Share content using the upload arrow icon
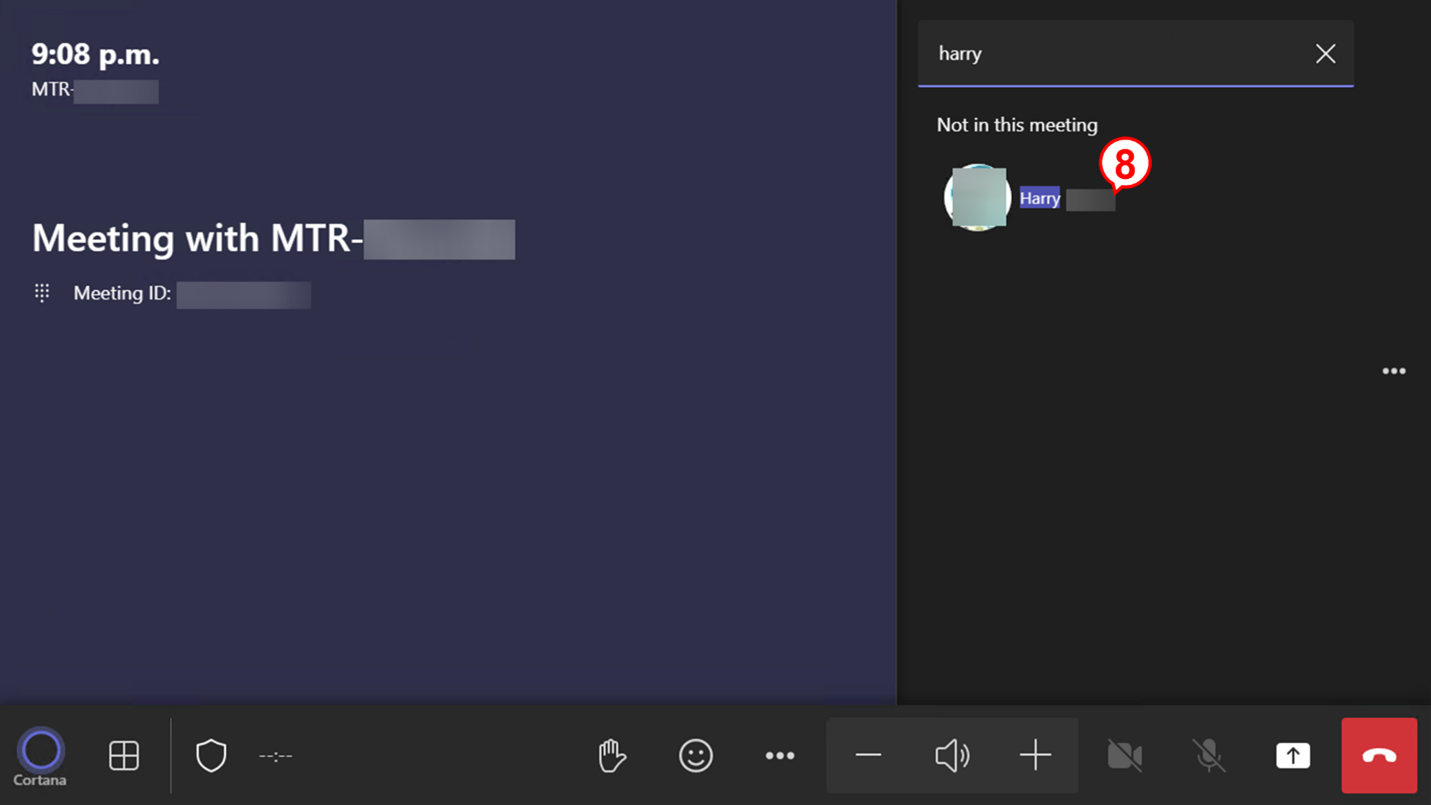 (x=1293, y=756)
